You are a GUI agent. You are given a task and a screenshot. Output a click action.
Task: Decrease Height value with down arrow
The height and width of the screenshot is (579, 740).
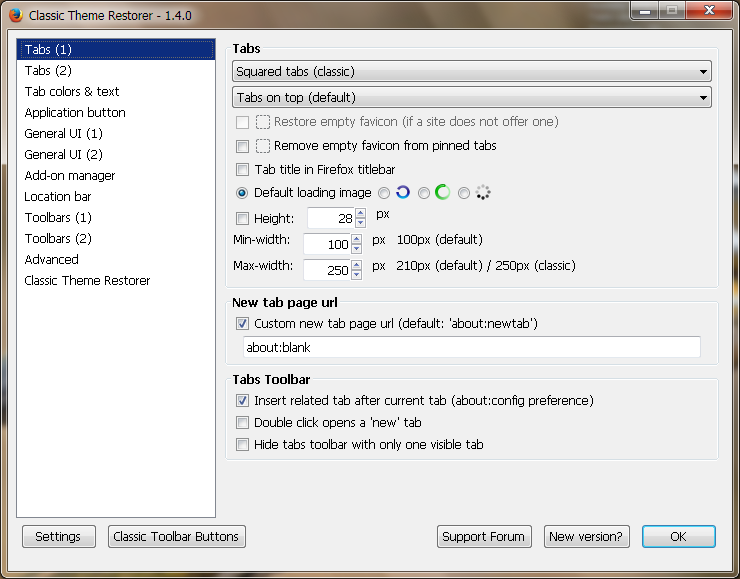361,223
